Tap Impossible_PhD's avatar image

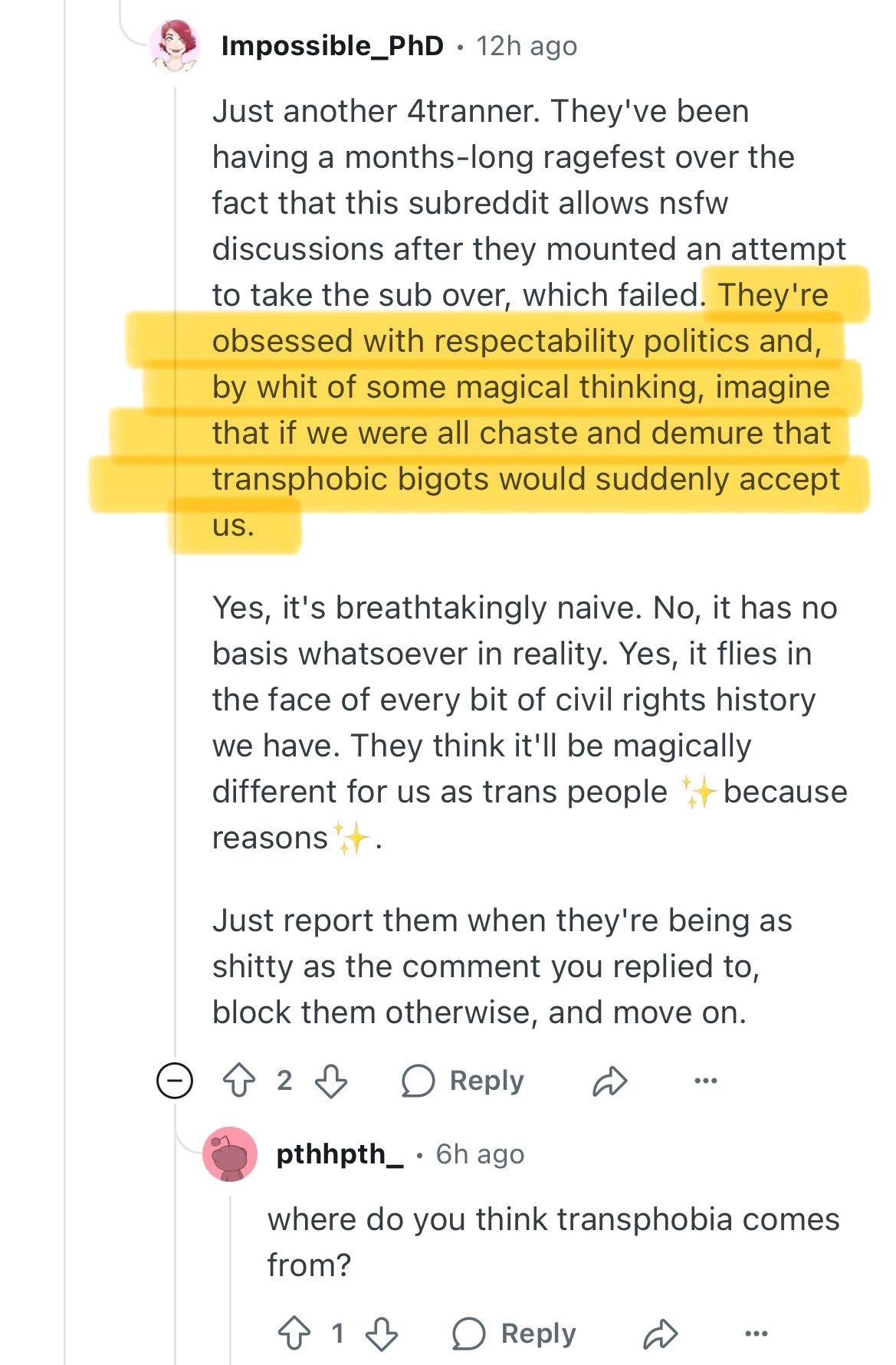(176, 46)
